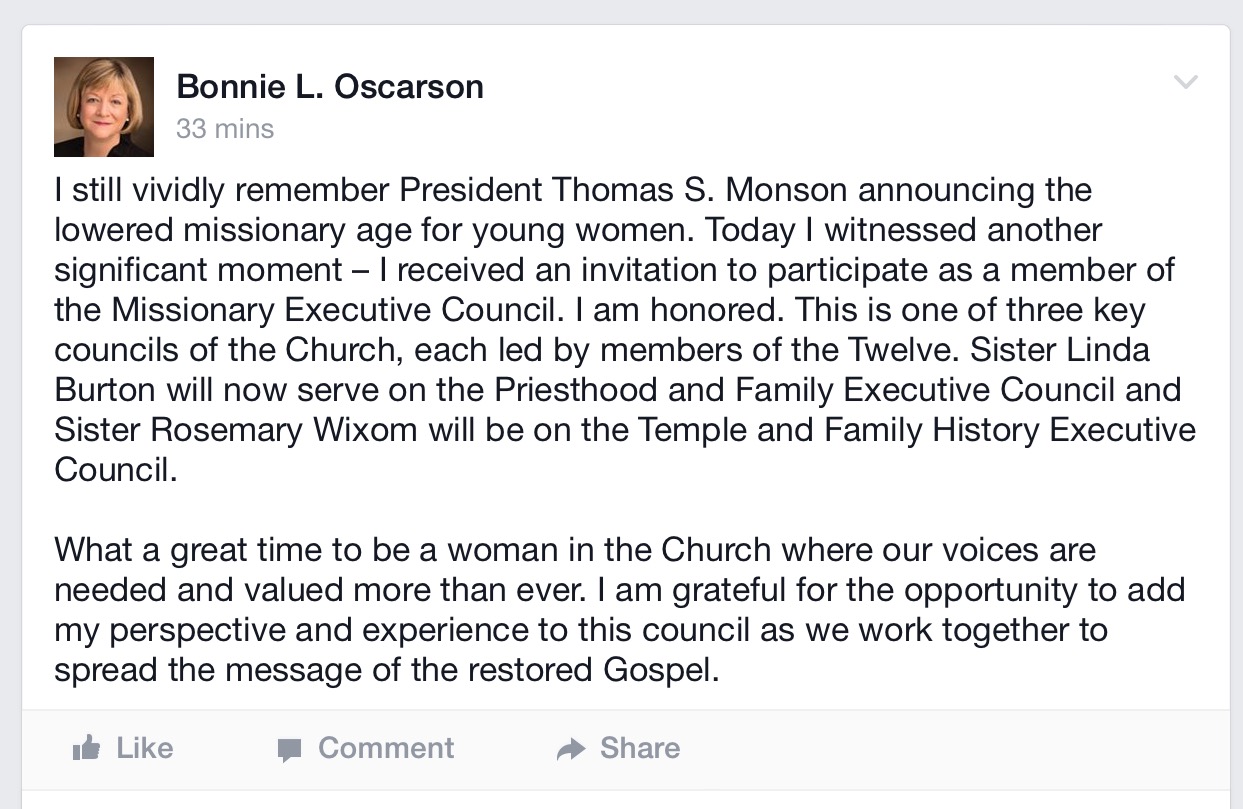Screen dimensions: 1243x809
Task: Click the paragraph starting 'I still vividly remember'
Action: tap(625, 329)
